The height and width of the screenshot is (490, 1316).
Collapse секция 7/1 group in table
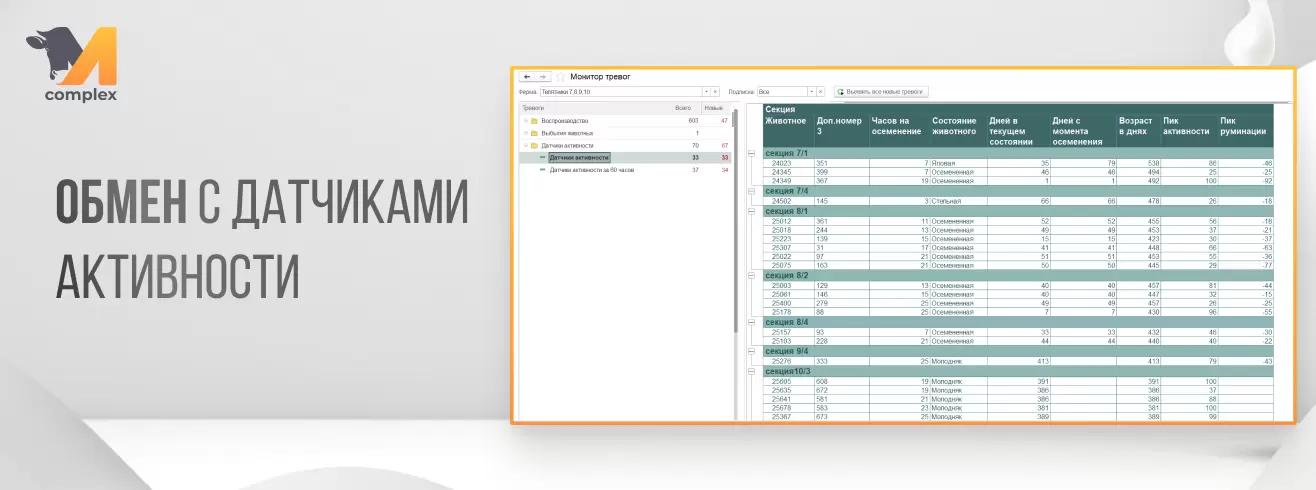(752, 153)
